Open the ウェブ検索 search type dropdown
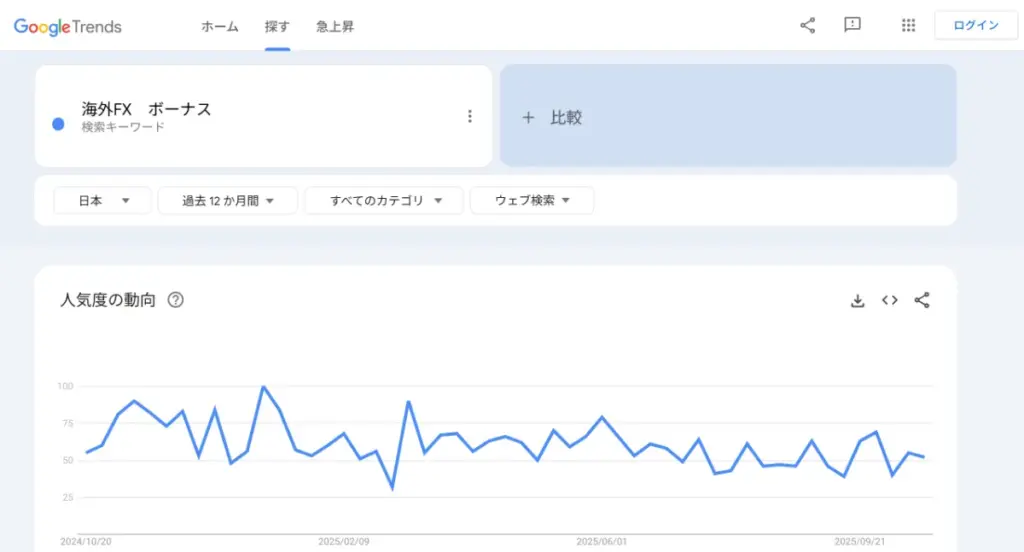This screenshot has width=1024, height=552. [532, 201]
